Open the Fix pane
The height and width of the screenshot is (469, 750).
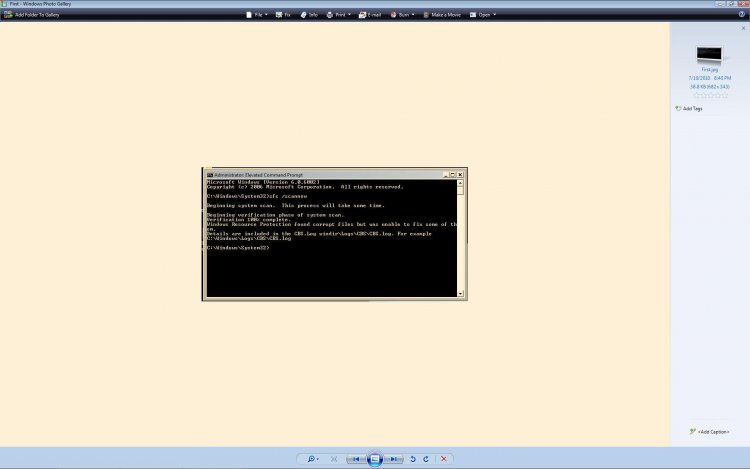point(283,15)
